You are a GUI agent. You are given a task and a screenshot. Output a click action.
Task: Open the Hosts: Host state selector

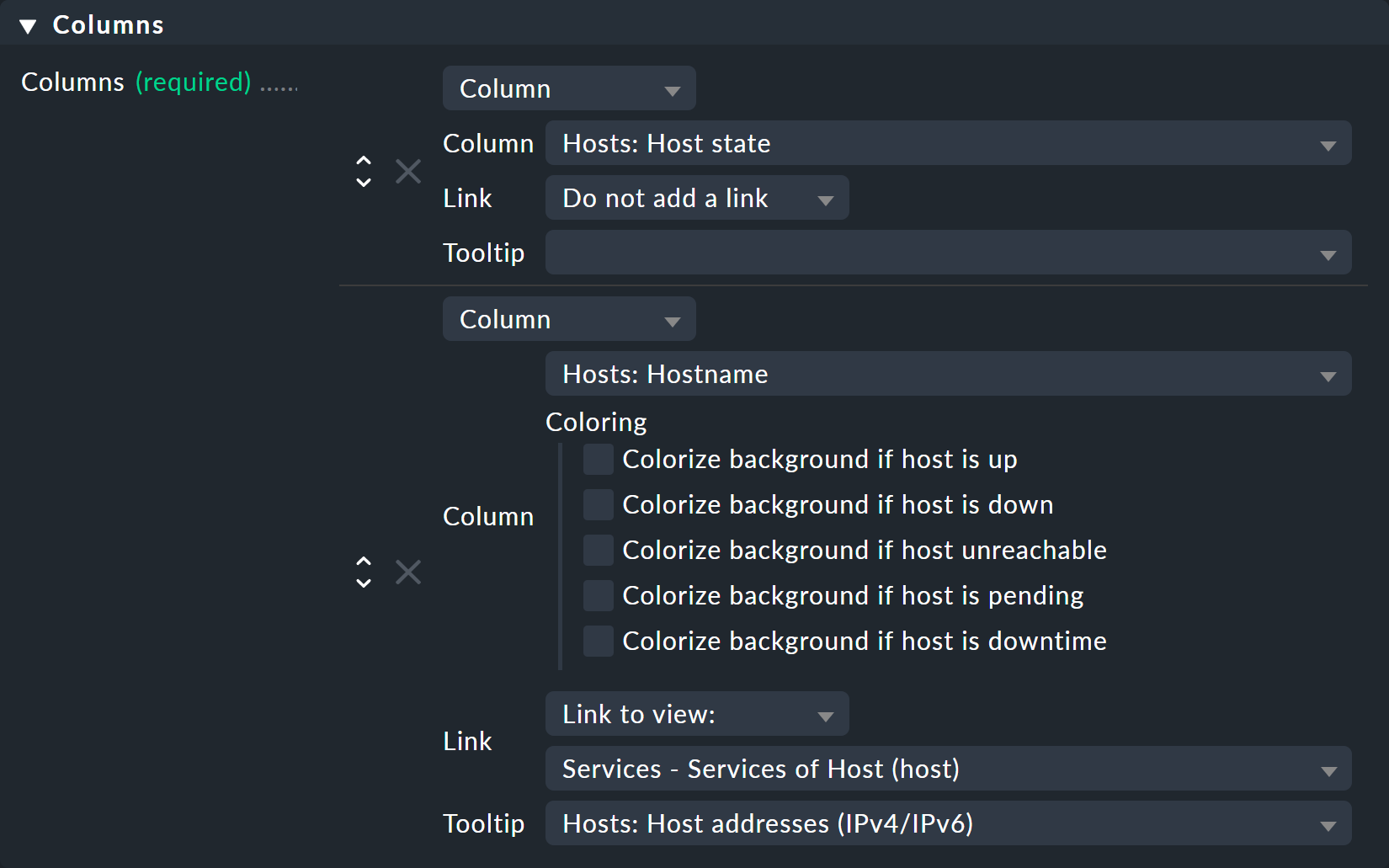click(947, 143)
